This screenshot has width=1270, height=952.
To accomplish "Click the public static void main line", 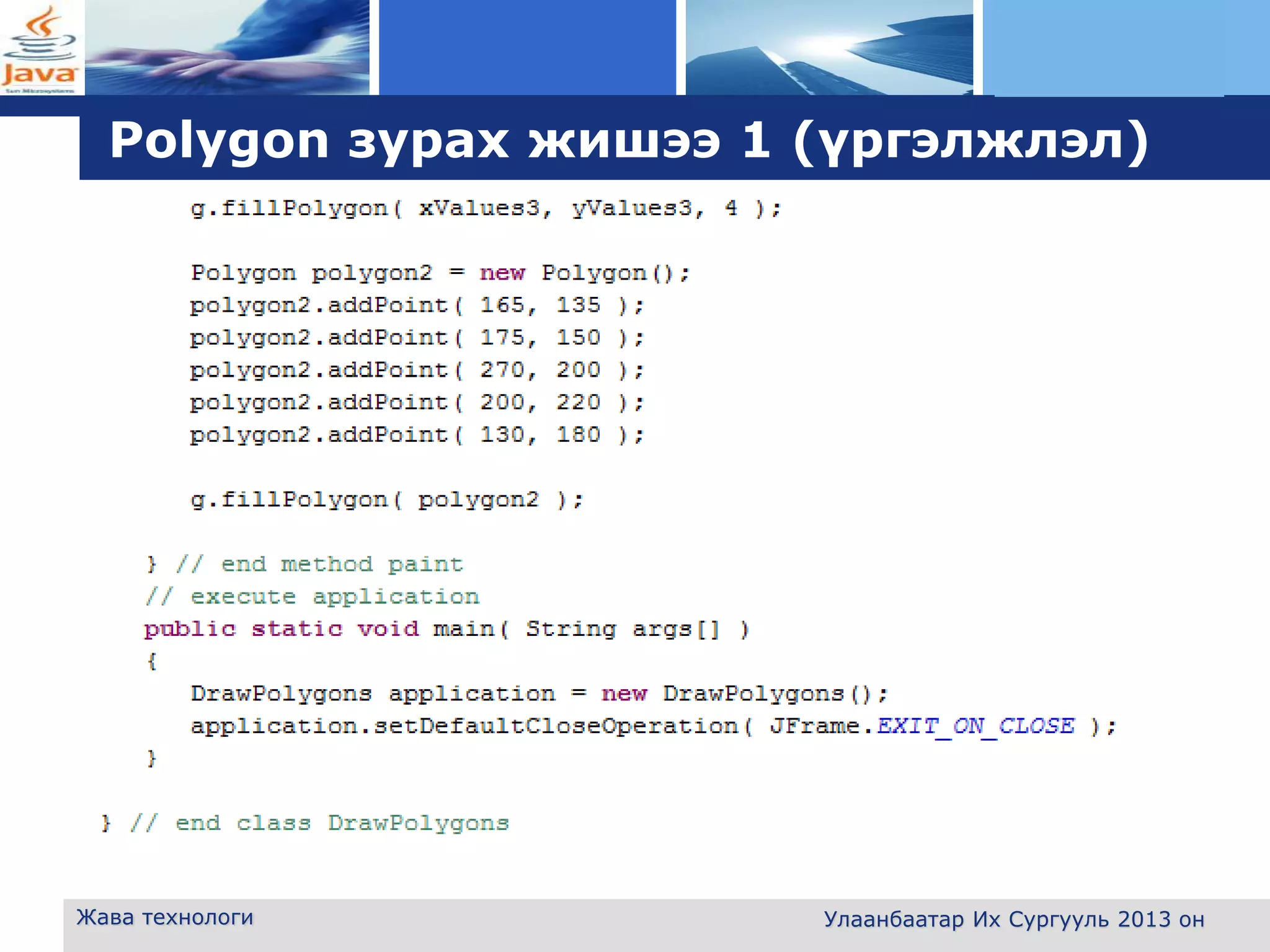I will click(446, 630).
